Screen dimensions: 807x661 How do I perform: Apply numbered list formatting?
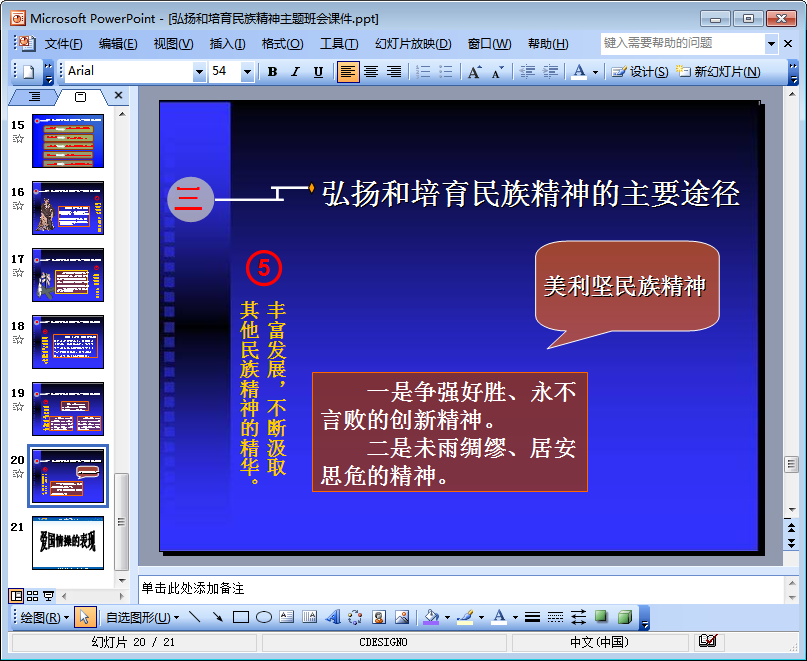pos(423,72)
